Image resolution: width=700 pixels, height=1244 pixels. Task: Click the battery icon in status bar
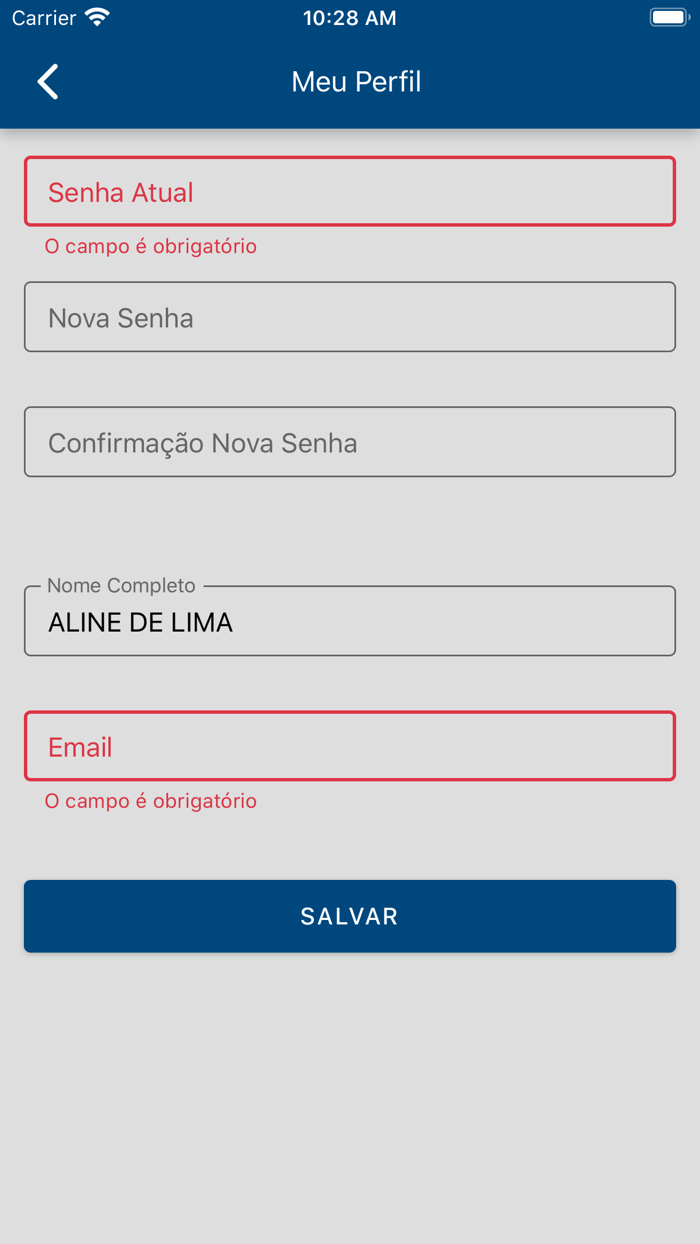point(669,18)
